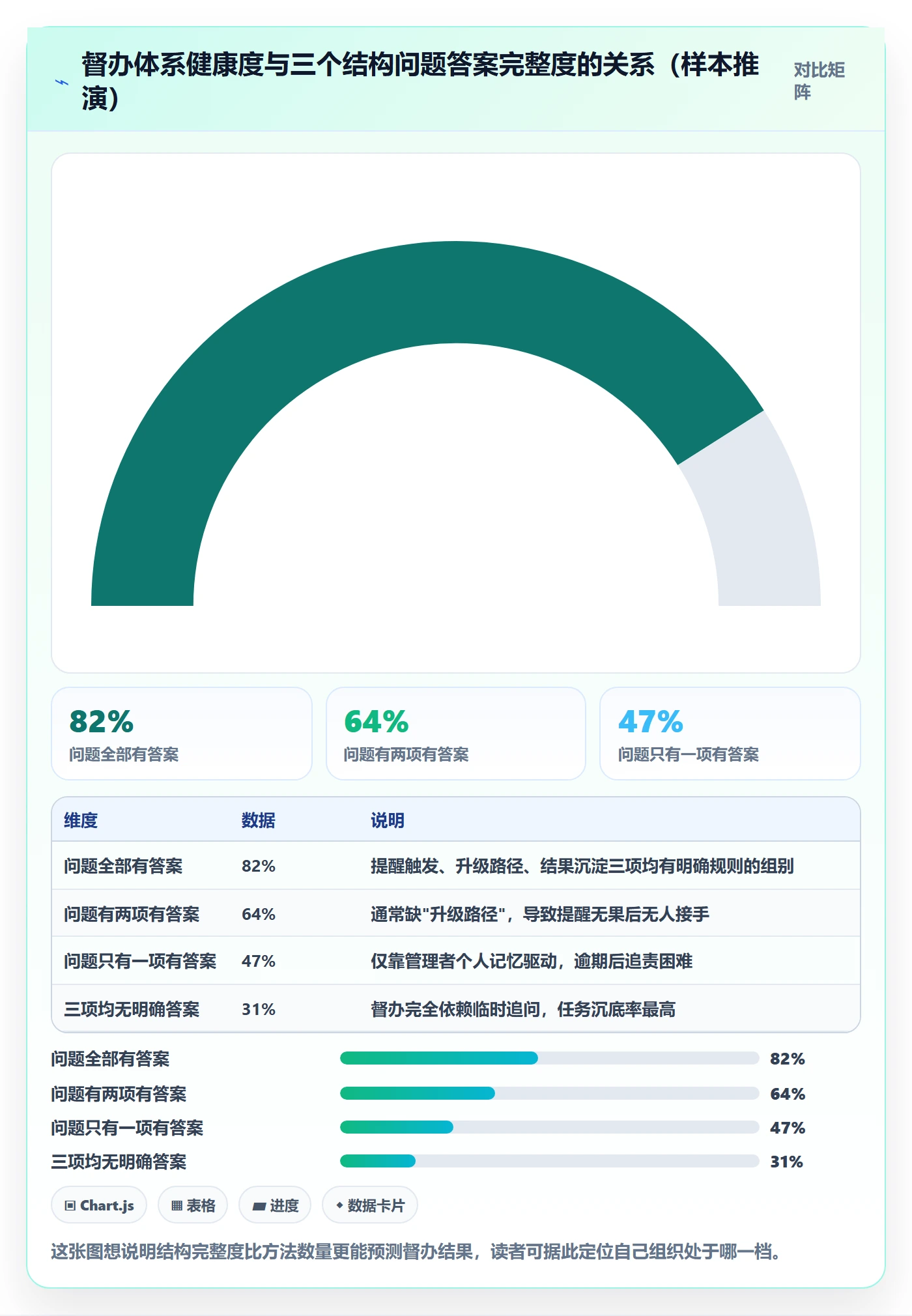912x1316 pixels.
Task: Click the 82% progress bar for 问题全部有答案
Action: pos(550,1058)
